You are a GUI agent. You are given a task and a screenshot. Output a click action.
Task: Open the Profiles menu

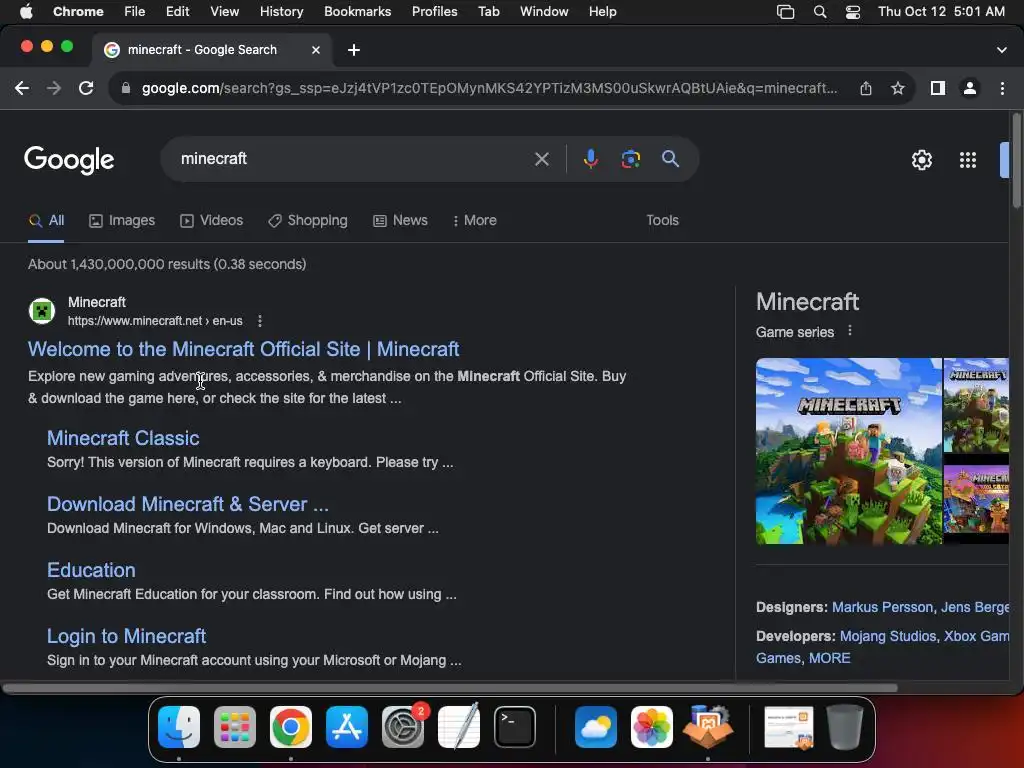pyautogui.click(x=434, y=12)
